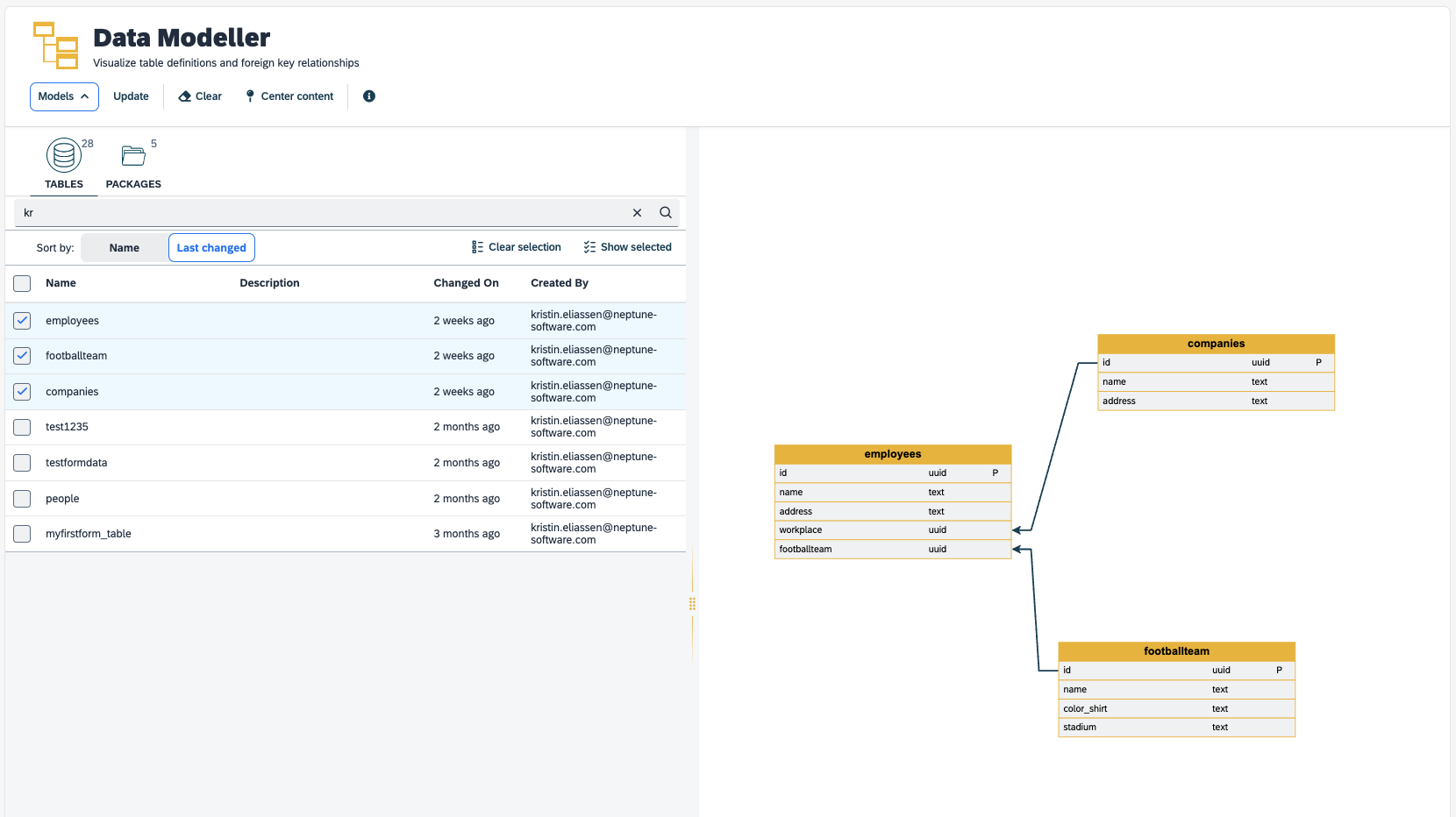Uncheck the employees checkbox
Viewport: 1456px width, 817px height.
click(22, 321)
